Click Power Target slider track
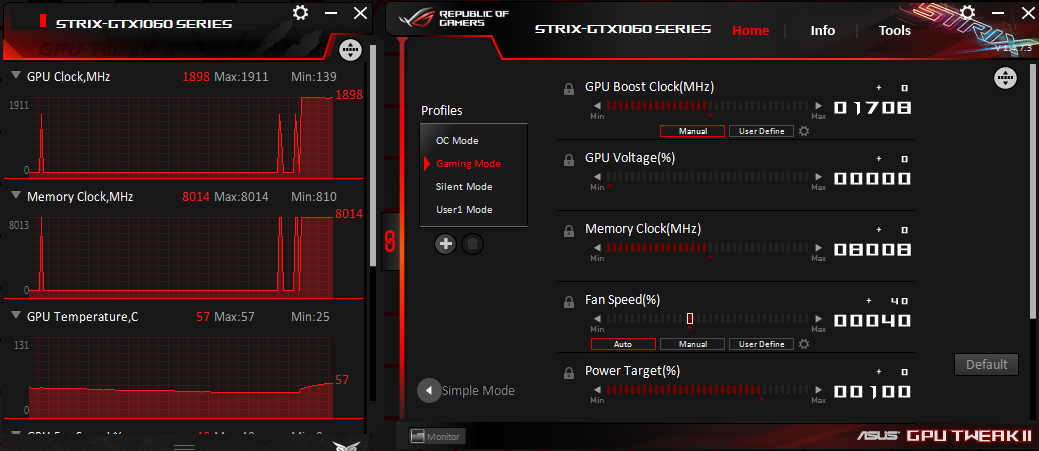1039x451 pixels. click(708, 389)
